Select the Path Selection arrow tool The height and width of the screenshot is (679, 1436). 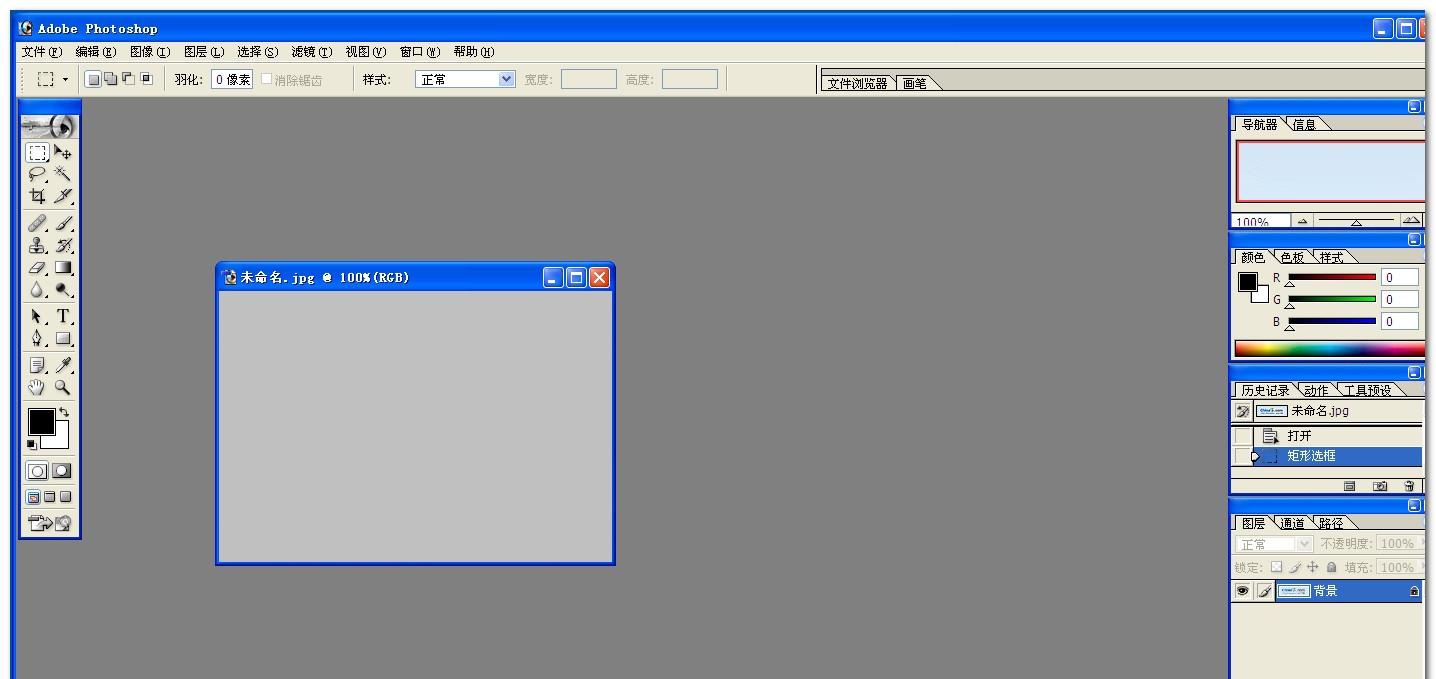point(37,316)
